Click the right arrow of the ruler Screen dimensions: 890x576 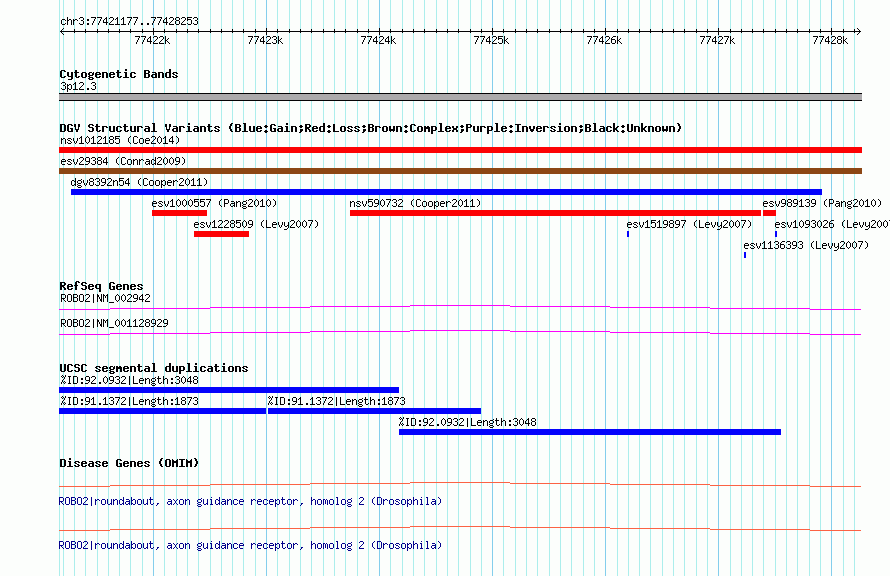pyautogui.click(x=859, y=31)
